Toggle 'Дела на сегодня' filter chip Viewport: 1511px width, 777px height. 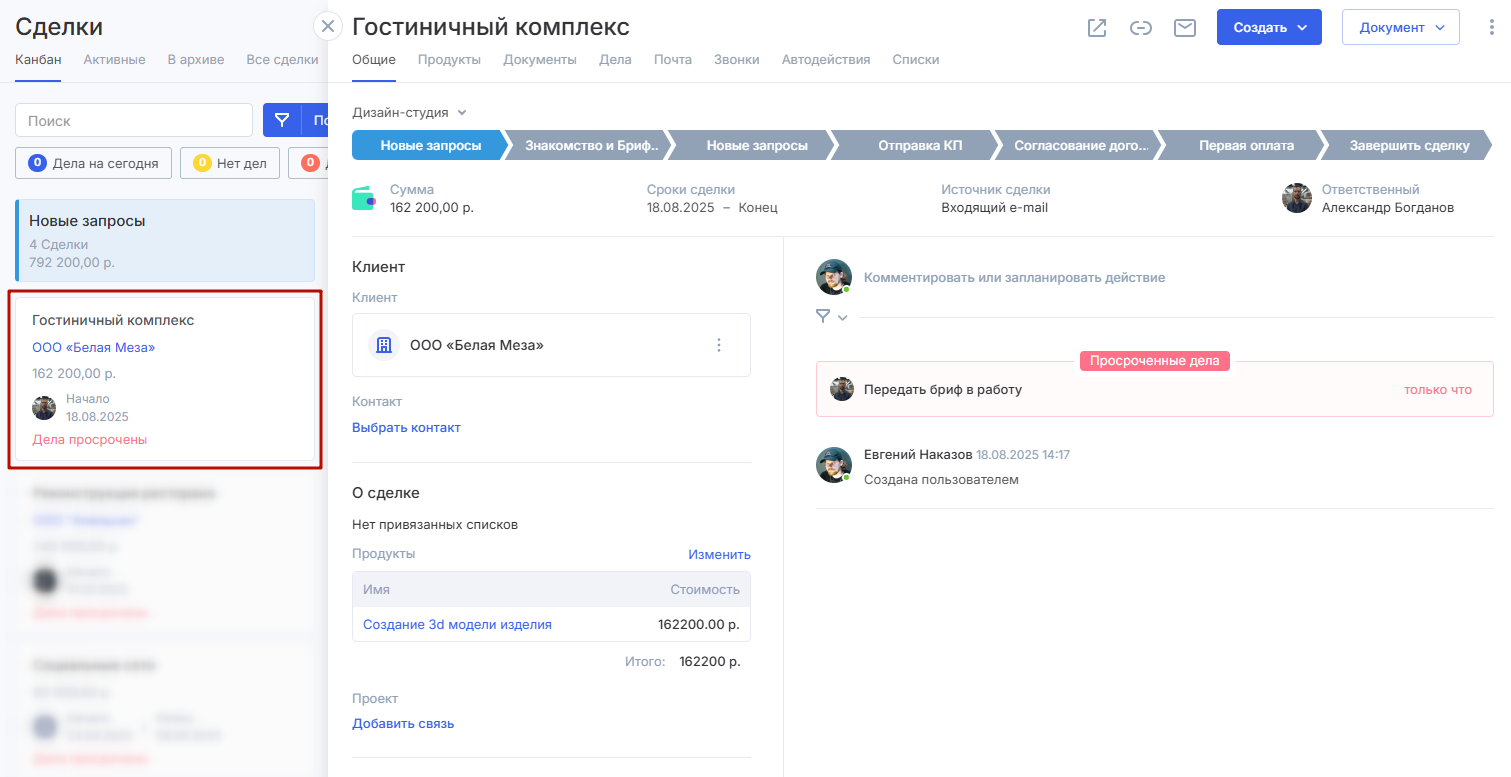point(94,163)
